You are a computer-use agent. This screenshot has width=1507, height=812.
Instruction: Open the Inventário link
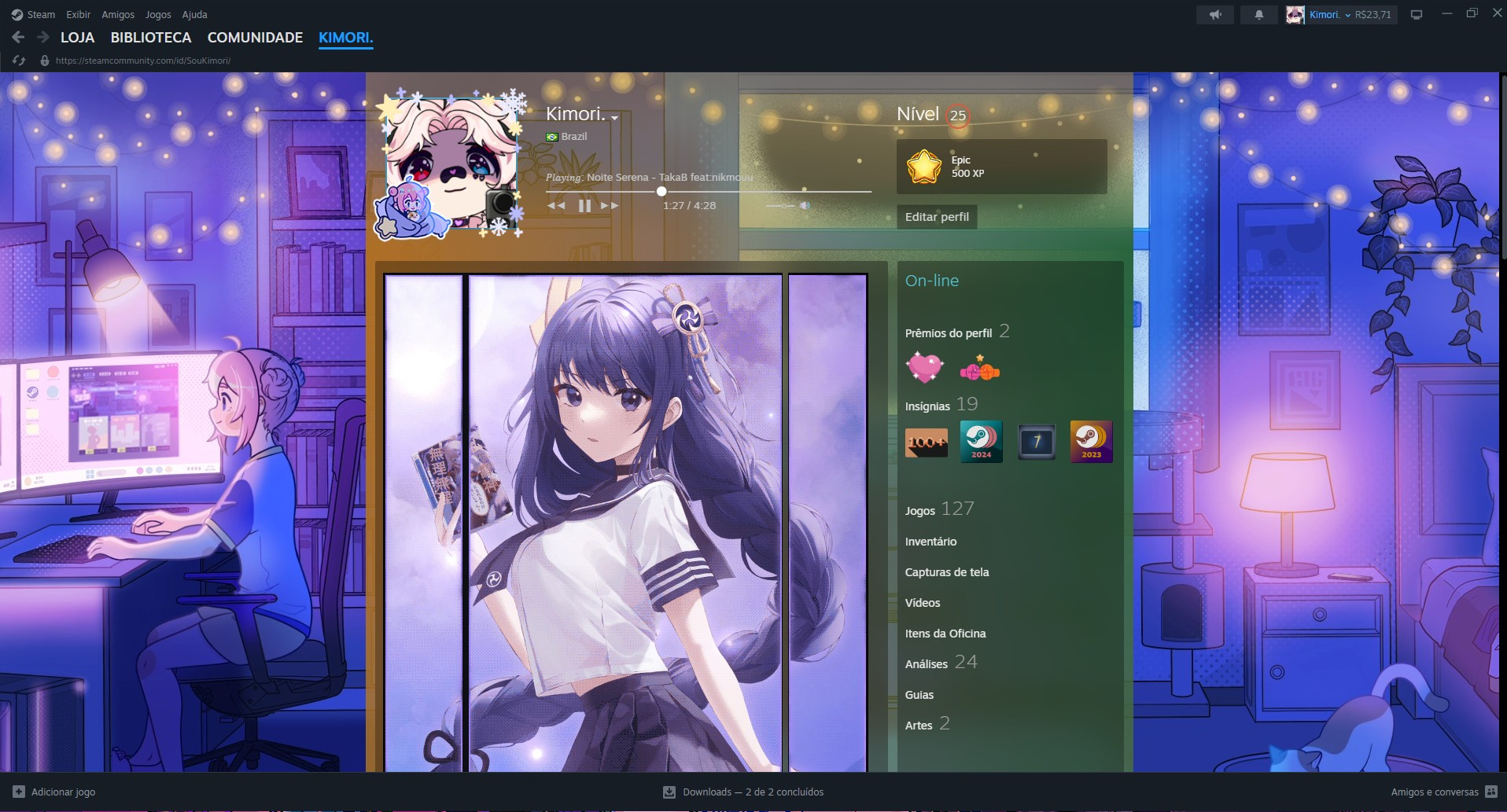click(x=930, y=542)
